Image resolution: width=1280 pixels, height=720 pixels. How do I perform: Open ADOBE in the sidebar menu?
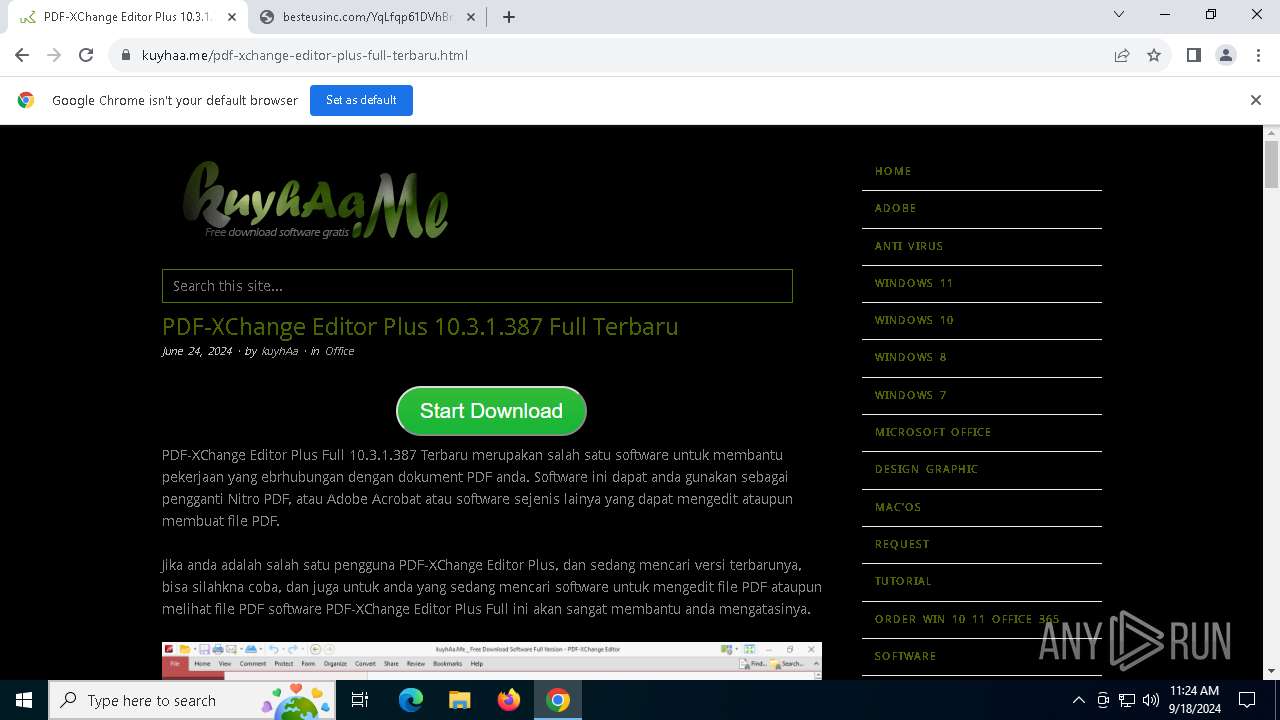coord(896,208)
